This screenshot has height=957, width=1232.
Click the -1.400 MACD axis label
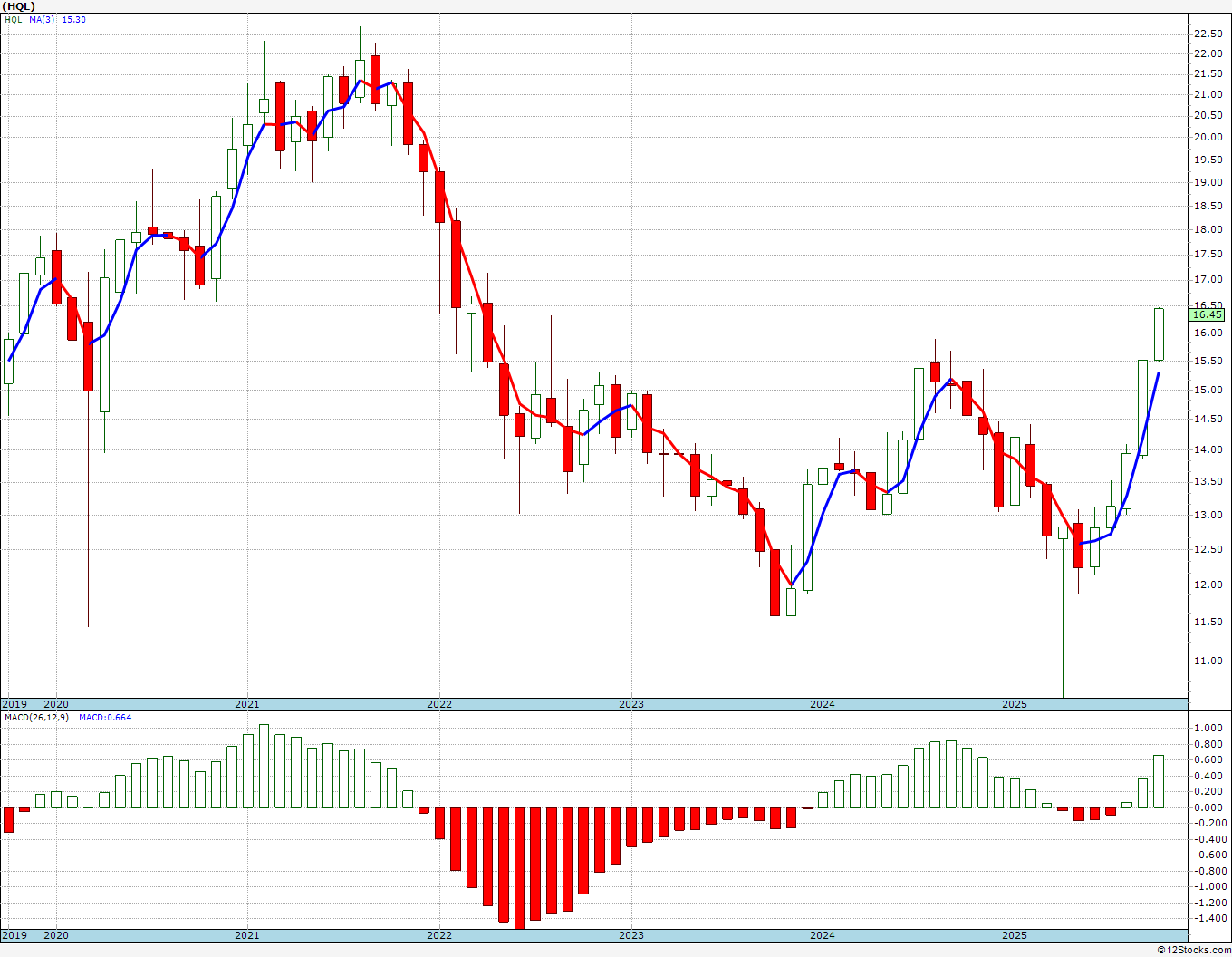point(1207,918)
